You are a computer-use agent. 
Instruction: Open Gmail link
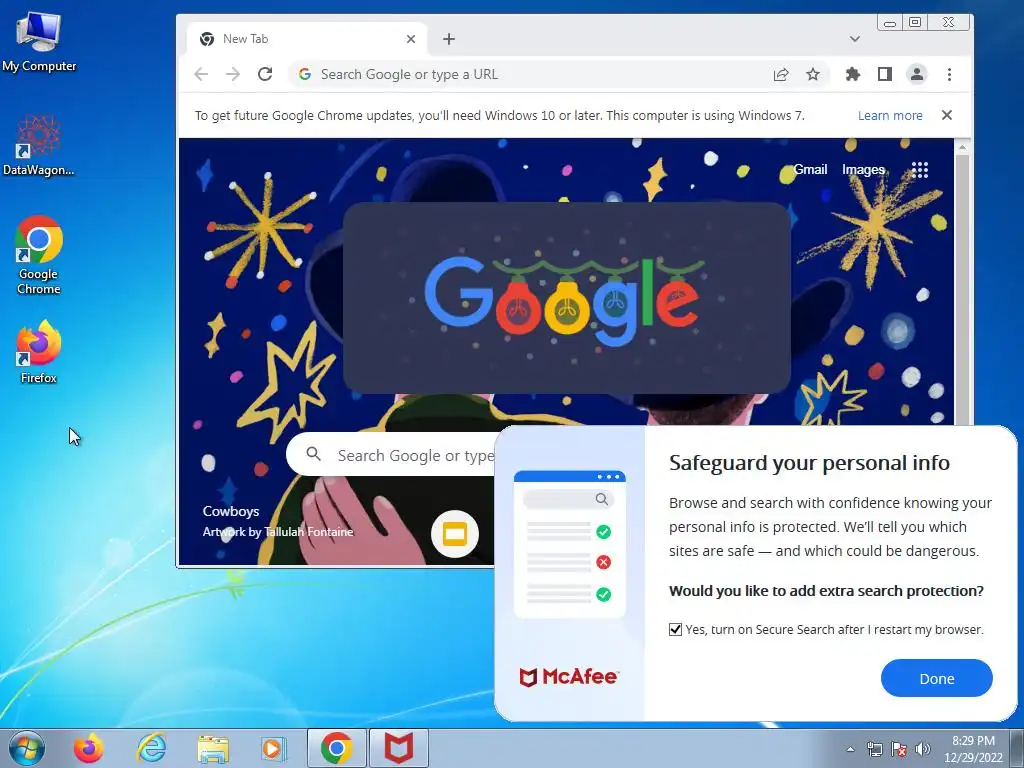810,170
